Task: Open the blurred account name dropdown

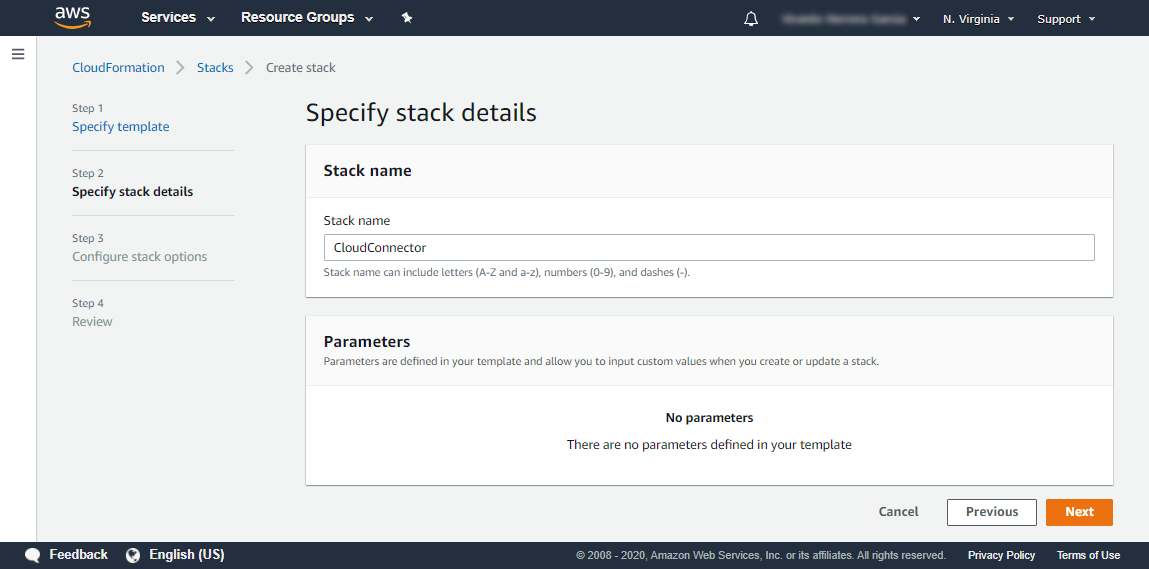Action: click(x=850, y=19)
